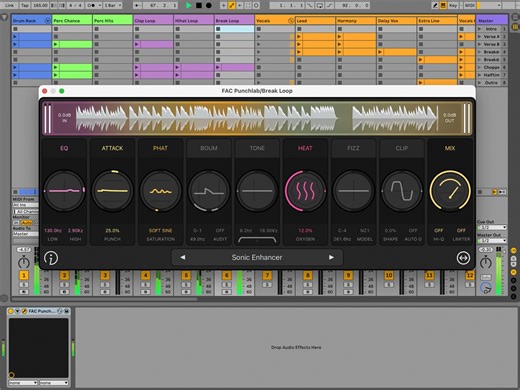Click the loop switch in the transport

point(319,6)
